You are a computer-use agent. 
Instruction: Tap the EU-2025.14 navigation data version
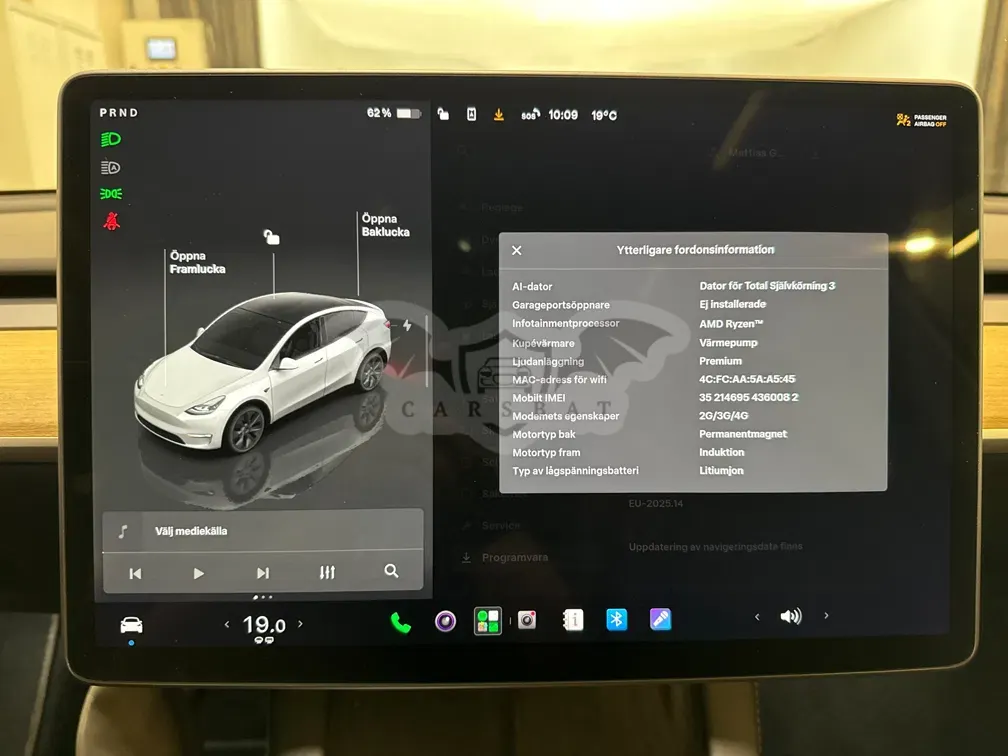click(656, 503)
